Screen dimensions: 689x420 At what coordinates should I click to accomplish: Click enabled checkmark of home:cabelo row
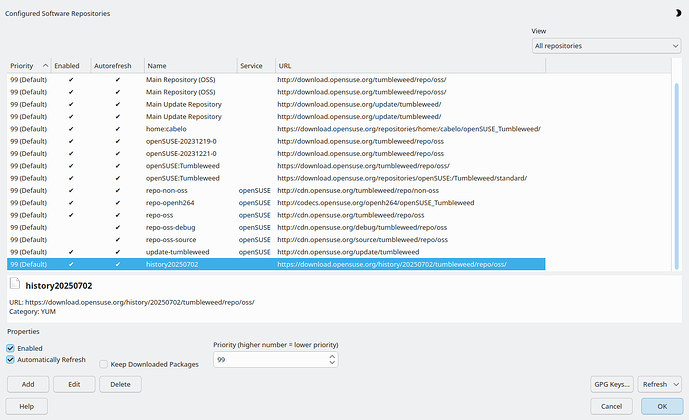(71, 129)
